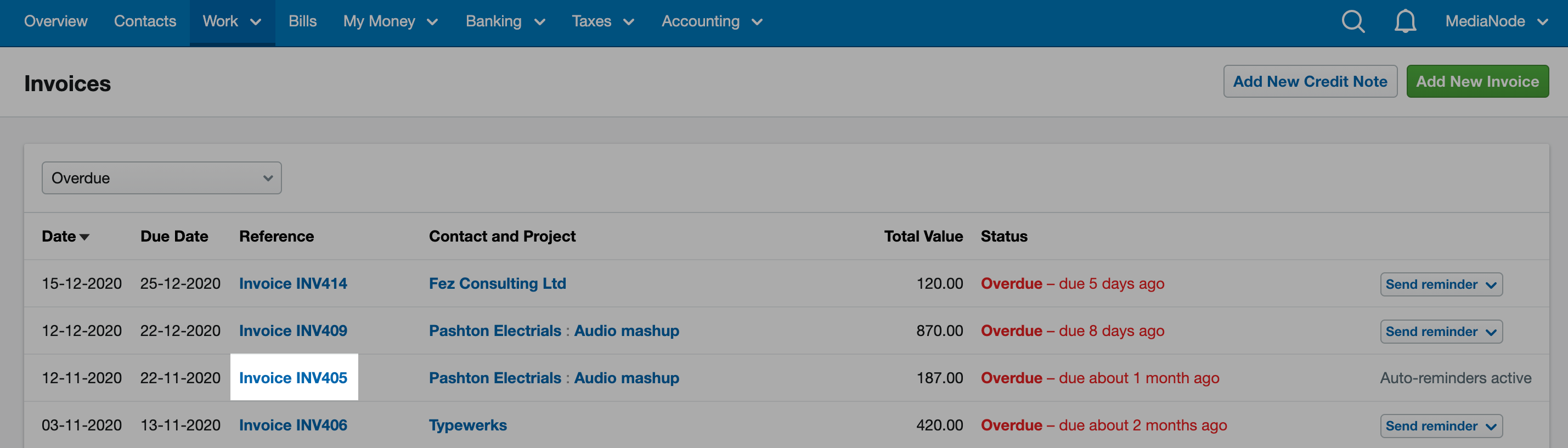Open the Overdue filter dropdown
This screenshot has width=1568, height=448.
161,178
